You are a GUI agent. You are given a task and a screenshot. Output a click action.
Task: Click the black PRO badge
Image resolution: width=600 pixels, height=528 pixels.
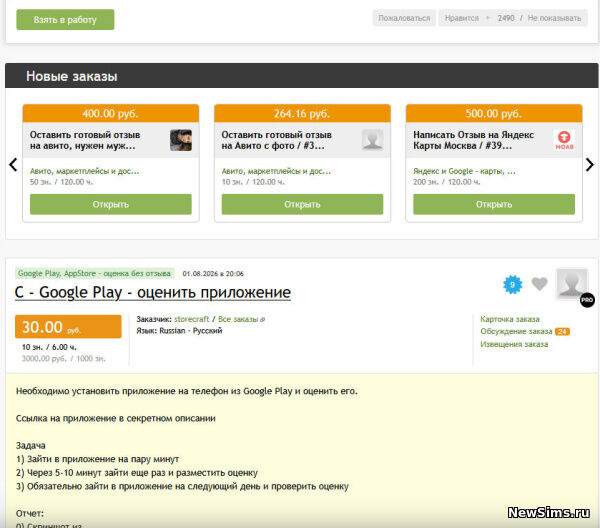click(x=587, y=300)
